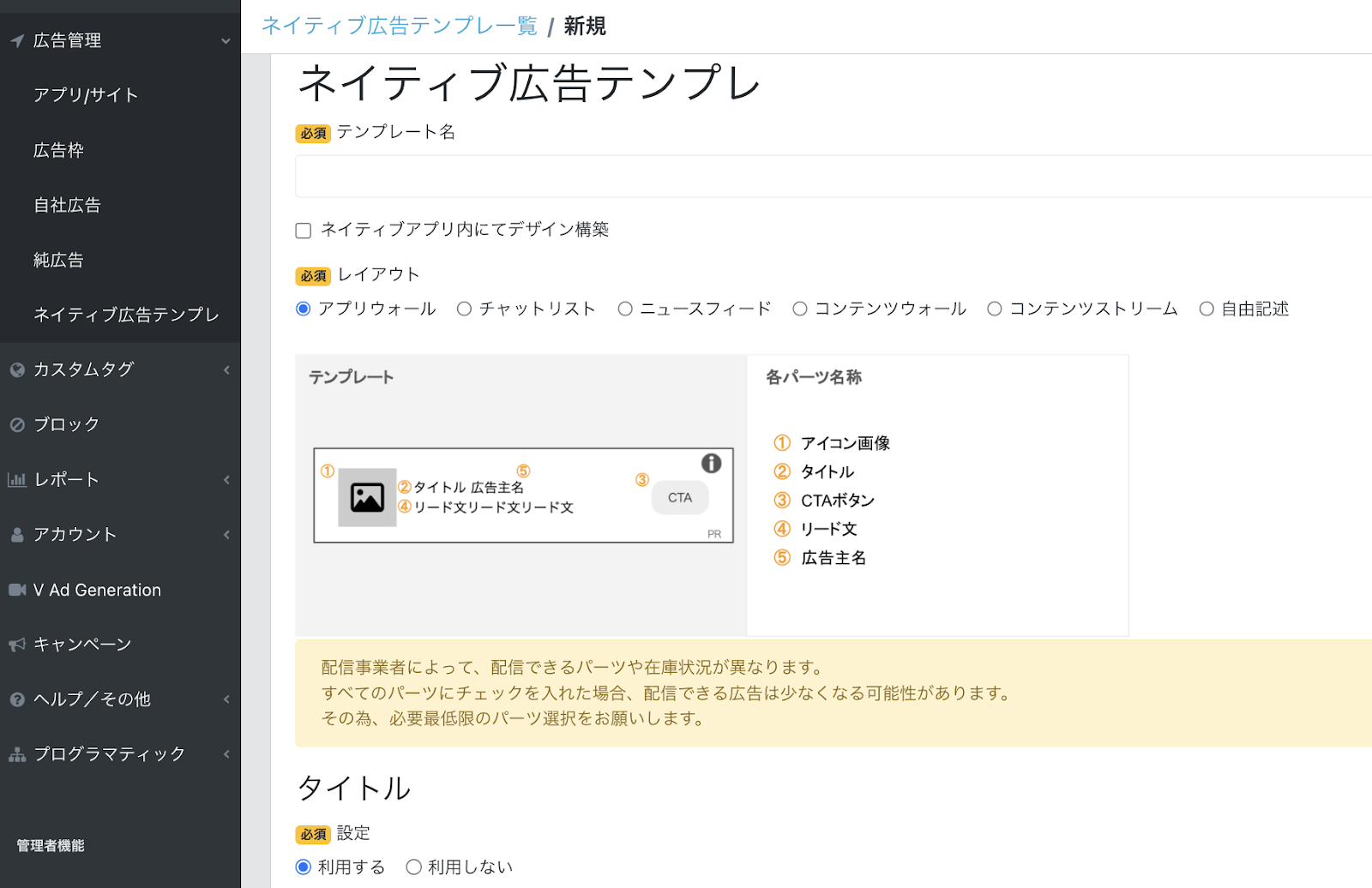Viewport: 1372px width, 888px height.
Task: Click the 広告管理 megaphone icon
Action: [x=15, y=39]
